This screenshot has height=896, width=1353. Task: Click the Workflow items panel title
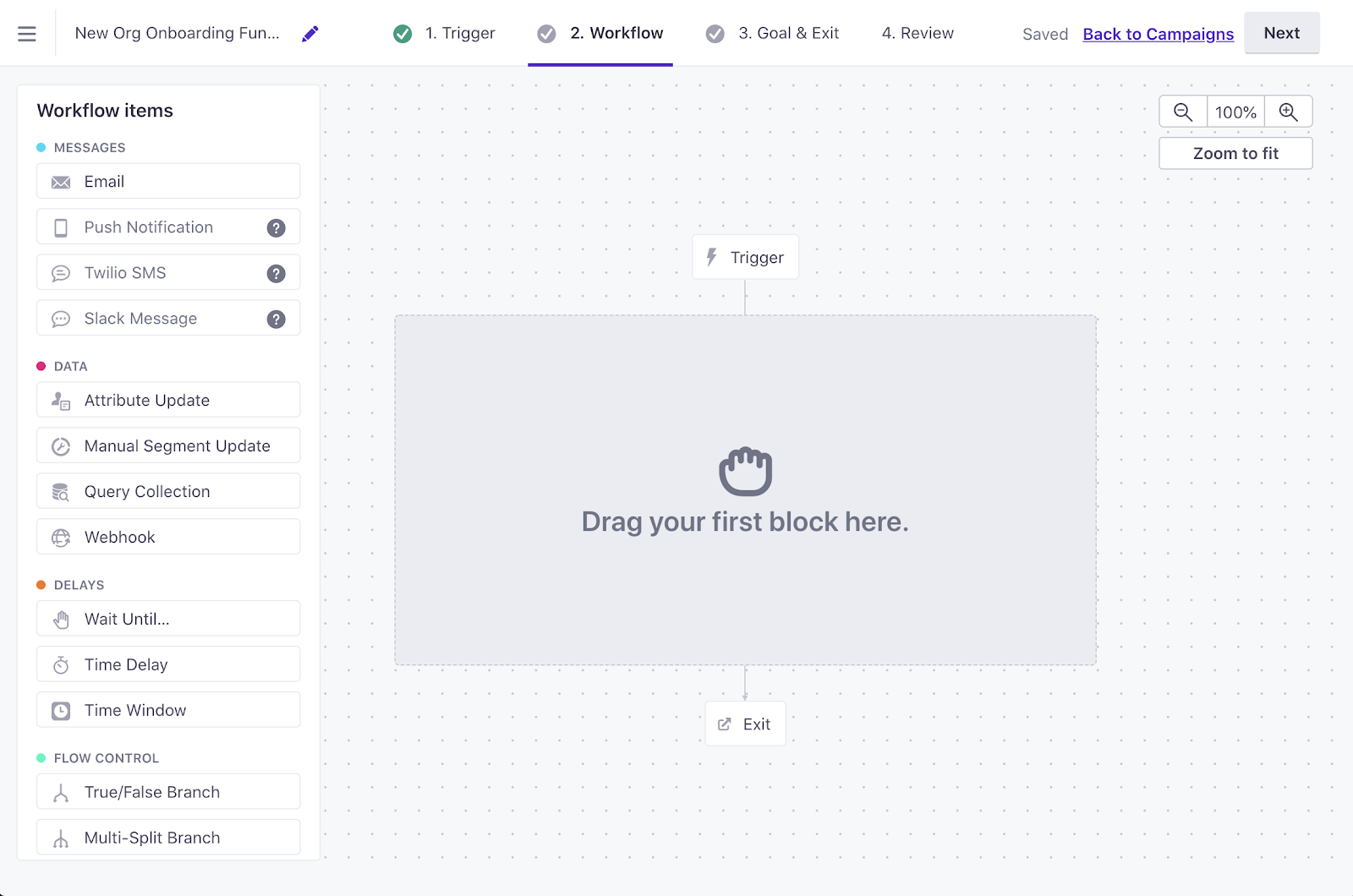(105, 111)
